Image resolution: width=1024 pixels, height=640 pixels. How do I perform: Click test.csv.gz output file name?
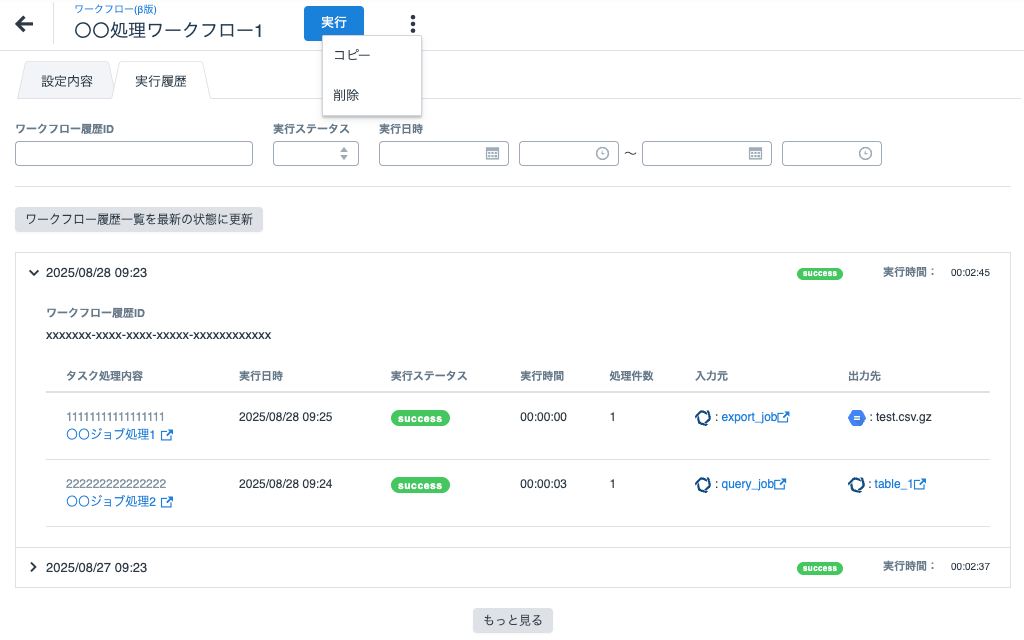904,417
